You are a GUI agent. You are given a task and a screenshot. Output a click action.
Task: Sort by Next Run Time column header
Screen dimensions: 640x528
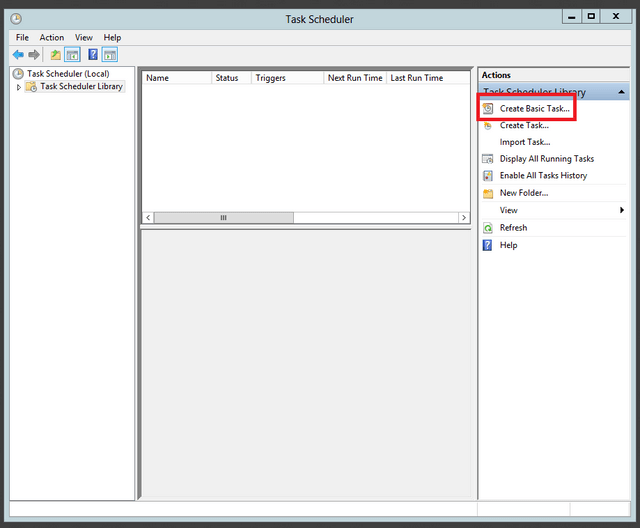click(x=355, y=78)
